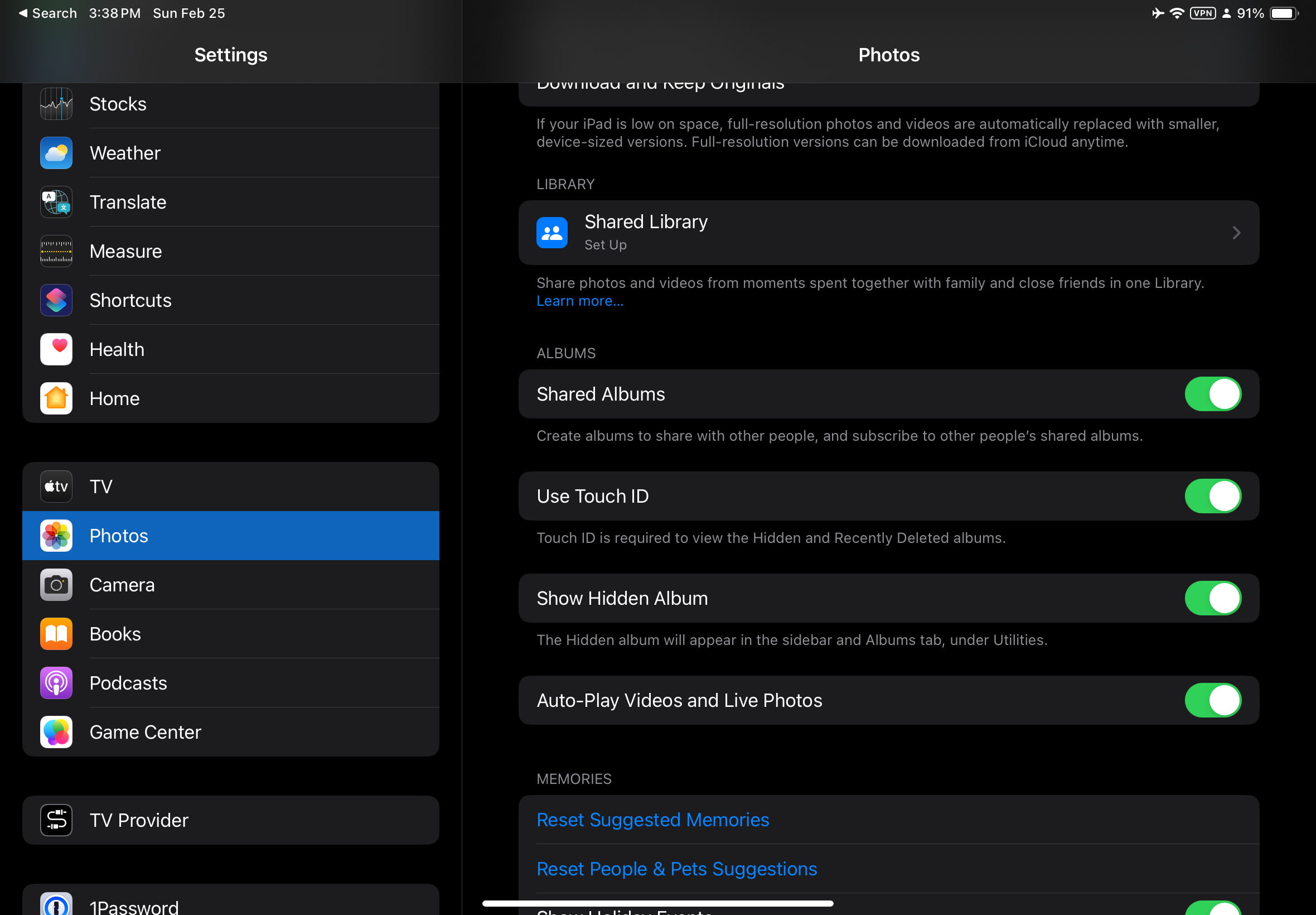Open the Health heart icon
Screen dimensions: 1316x915
pos(56,349)
